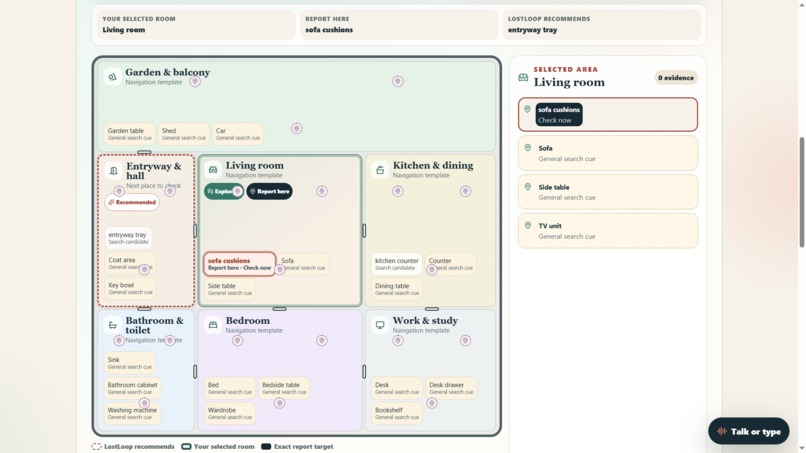
Task: Click the map pin marker right of the Car cue
Action: pyautogui.click(x=297, y=129)
